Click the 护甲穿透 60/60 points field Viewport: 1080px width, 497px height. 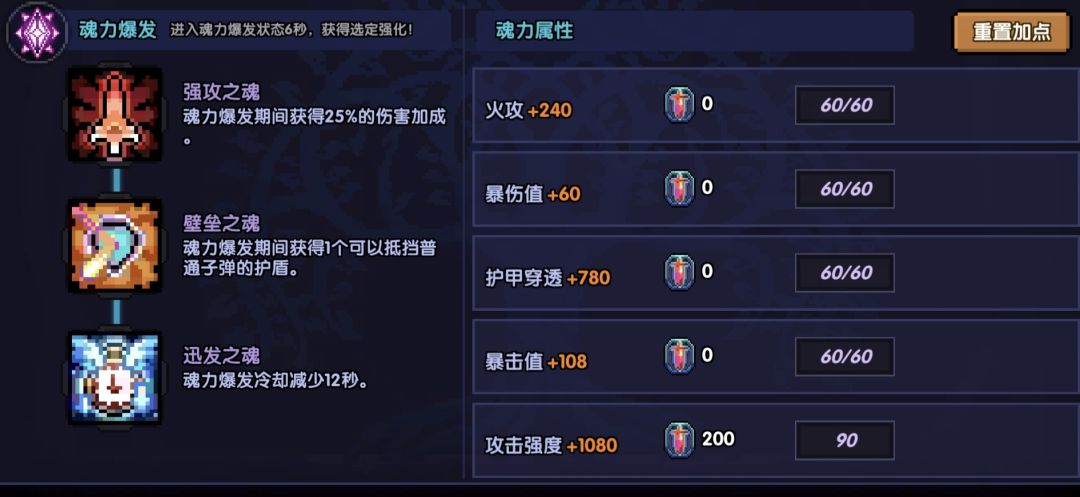coord(845,272)
